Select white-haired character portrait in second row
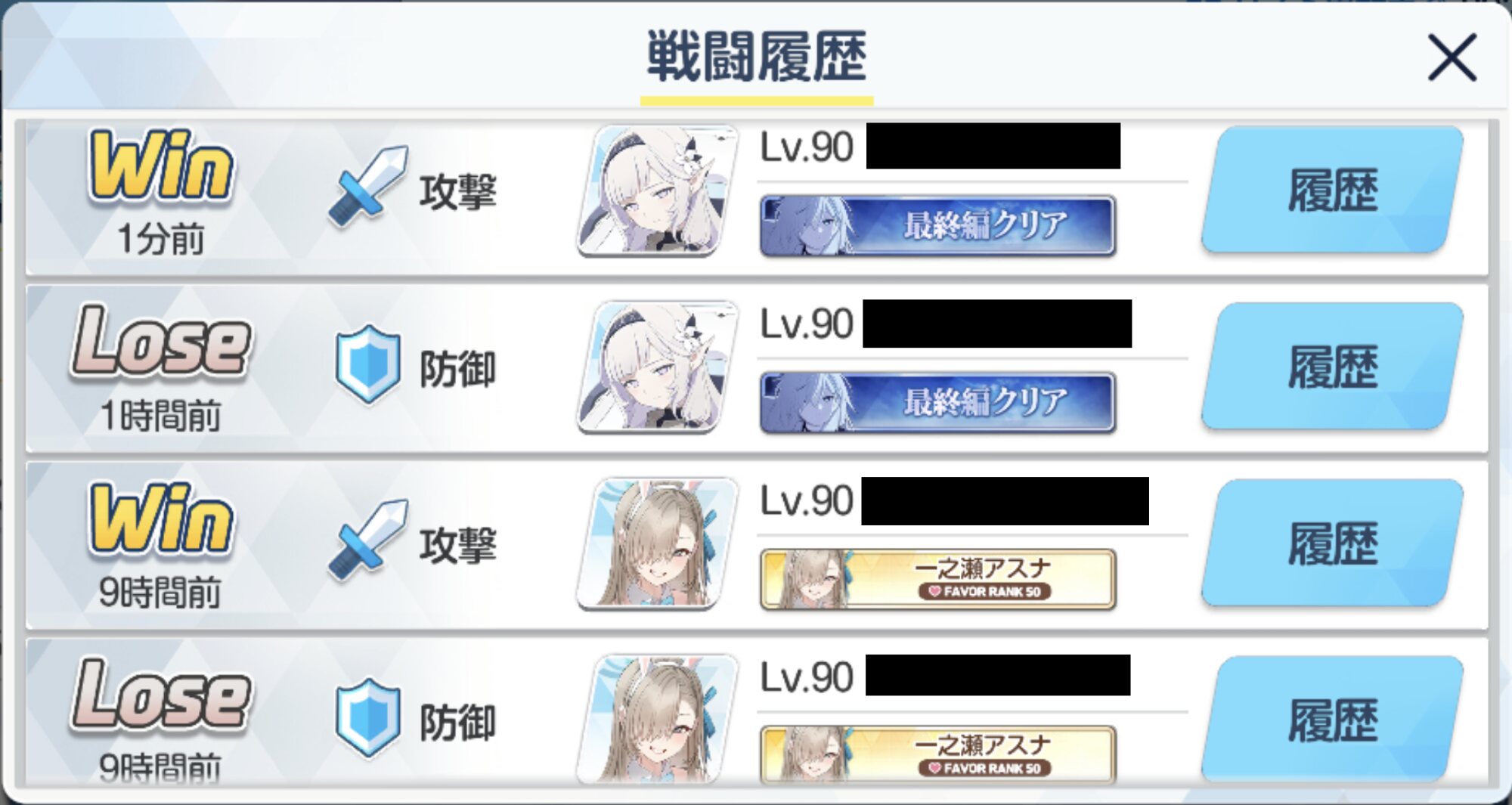1512x805 pixels. 657,367
